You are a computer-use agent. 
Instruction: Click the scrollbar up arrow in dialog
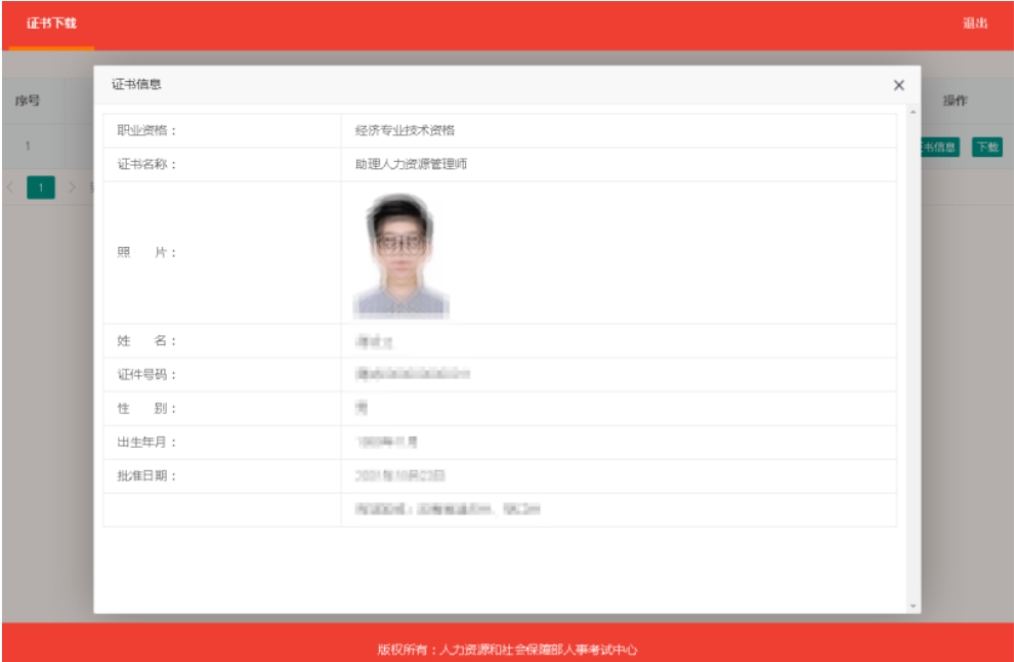pyautogui.click(x=913, y=112)
